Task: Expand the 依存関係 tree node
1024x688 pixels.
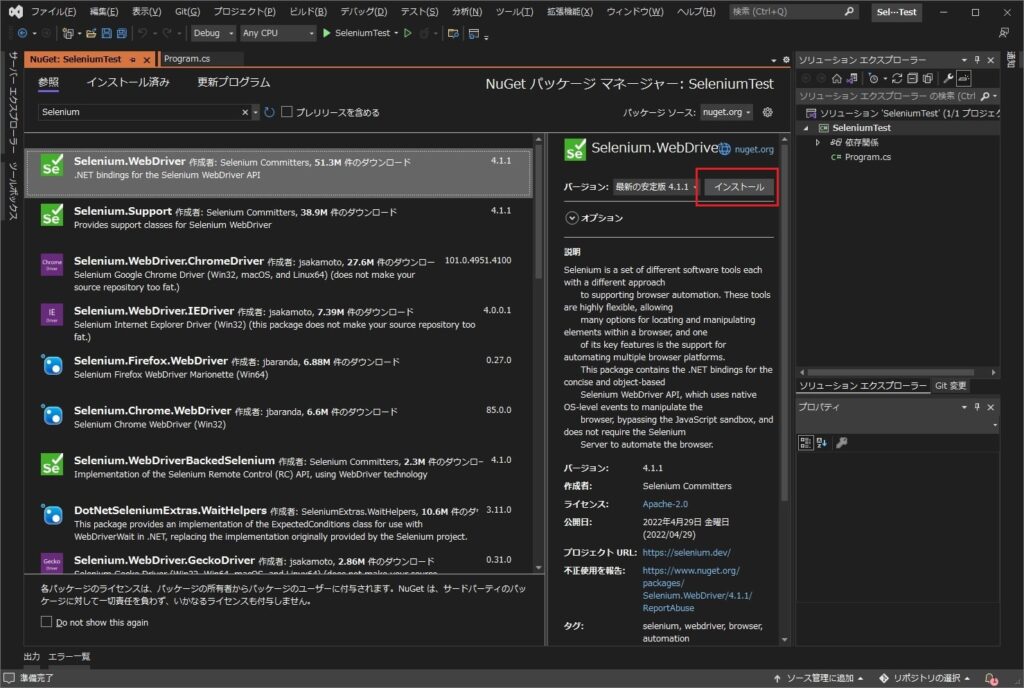Action: pyautogui.click(x=818, y=142)
